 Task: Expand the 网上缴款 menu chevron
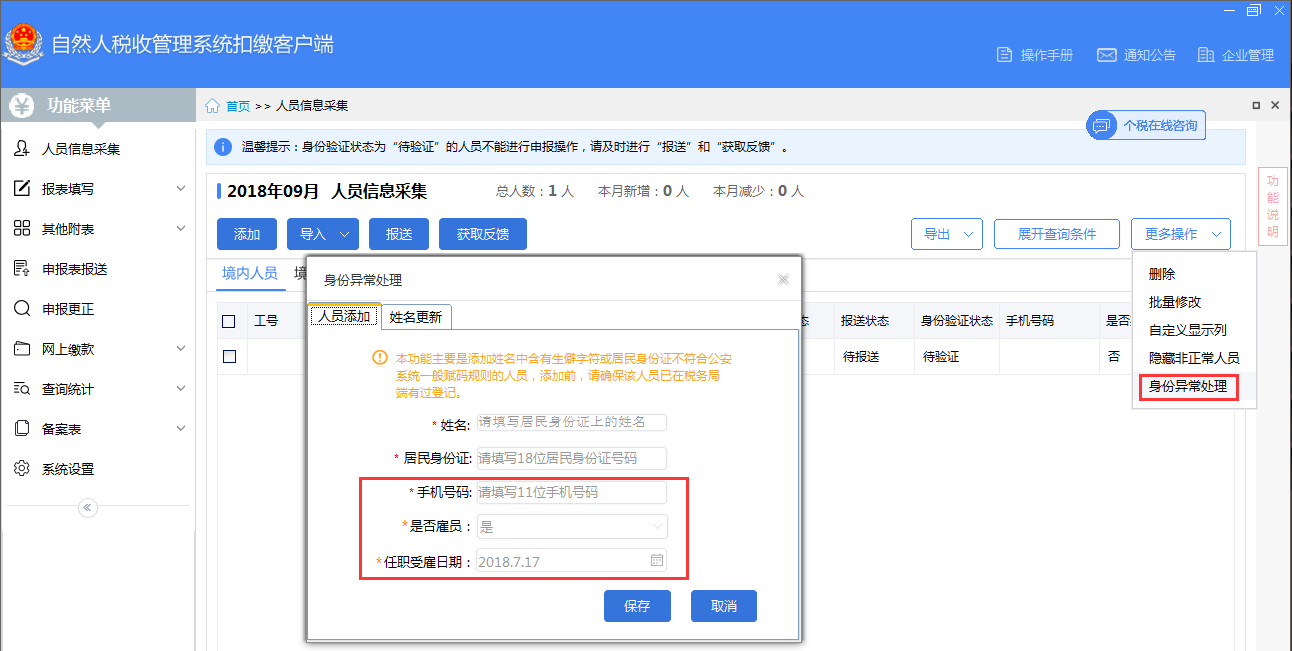coord(181,349)
